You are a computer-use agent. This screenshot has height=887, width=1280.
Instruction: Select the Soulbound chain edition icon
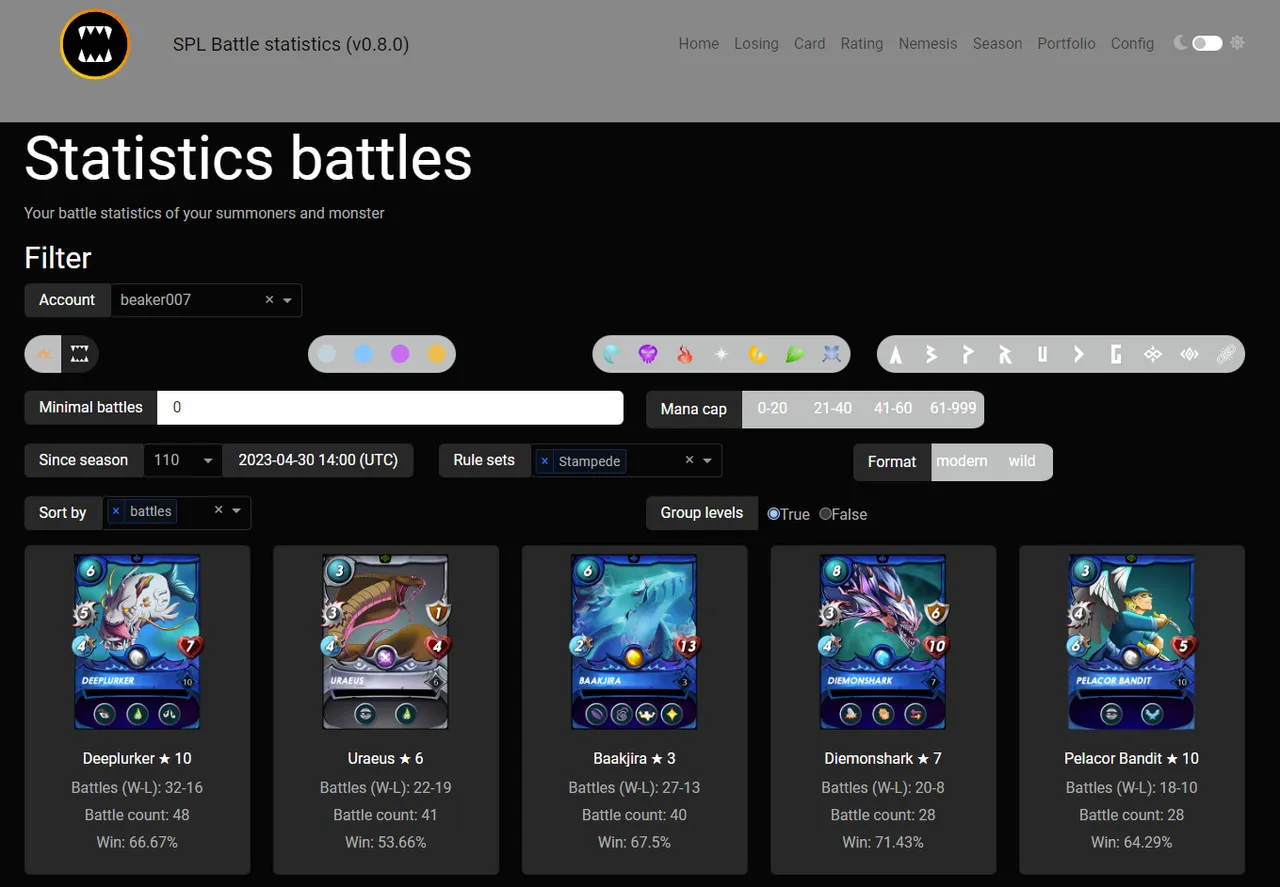(1226, 354)
